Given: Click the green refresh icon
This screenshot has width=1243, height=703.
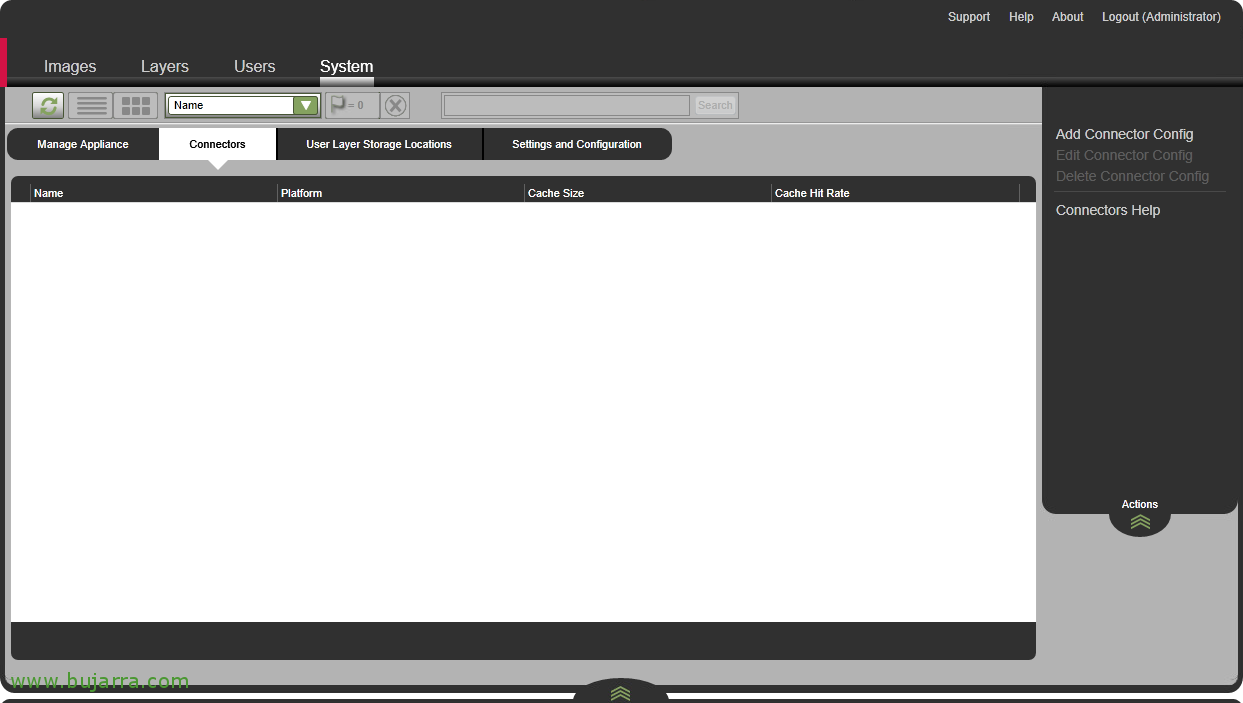Looking at the screenshot, I should [x=48, y=105].
